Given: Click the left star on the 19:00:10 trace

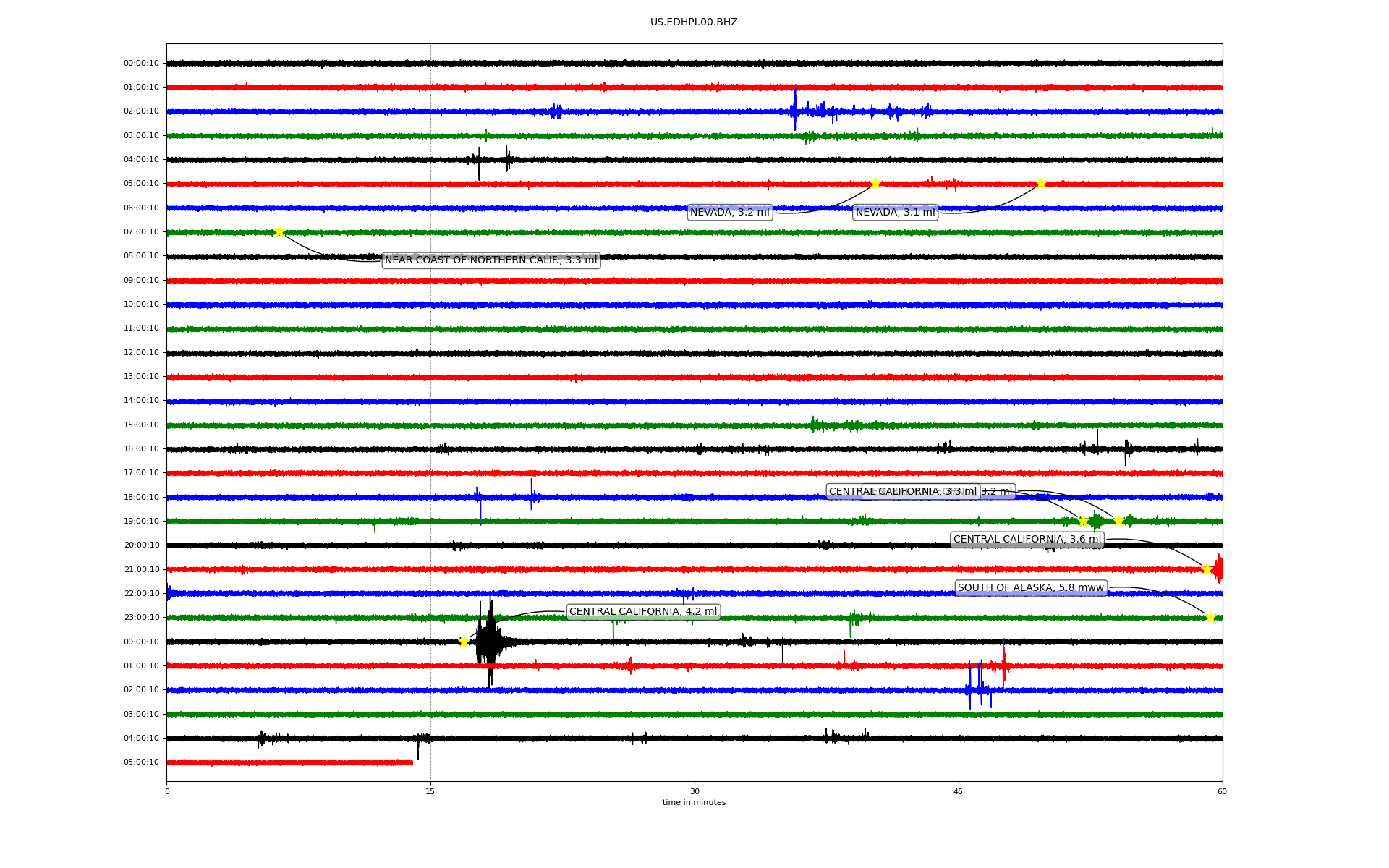Looking at the screenshot, I should tap(1083, 521).
